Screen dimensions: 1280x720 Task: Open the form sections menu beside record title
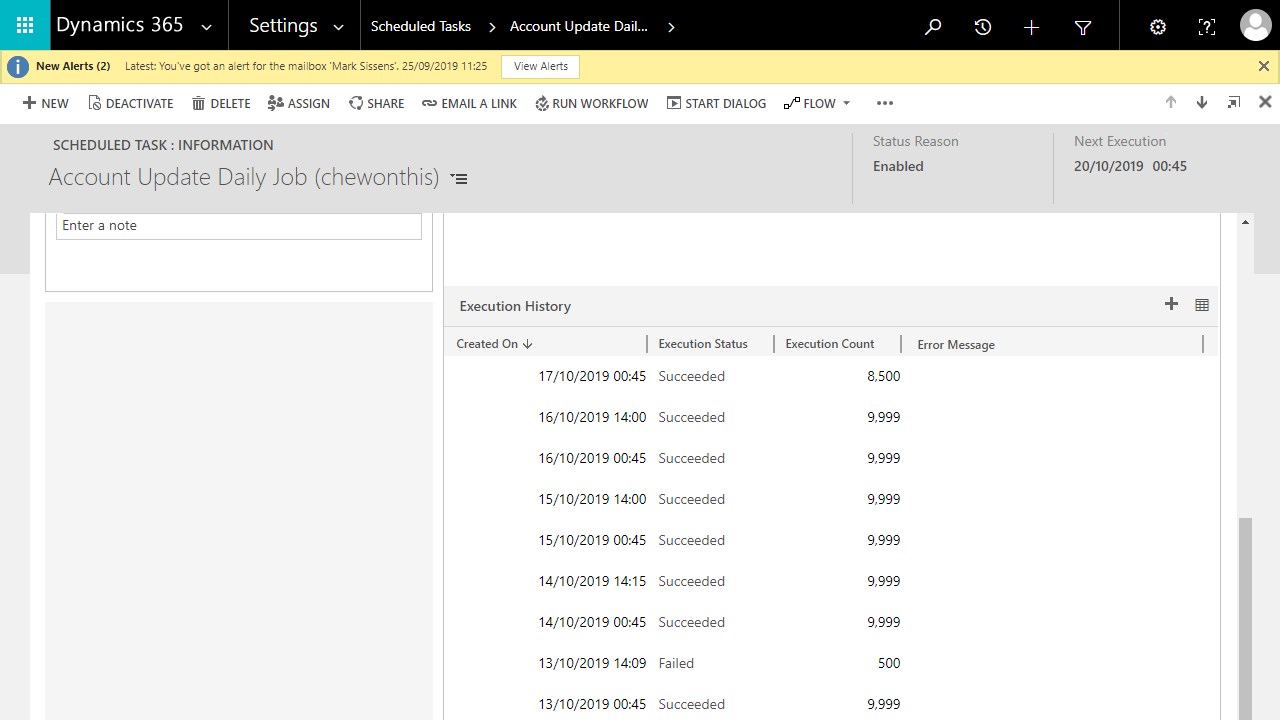459,179
